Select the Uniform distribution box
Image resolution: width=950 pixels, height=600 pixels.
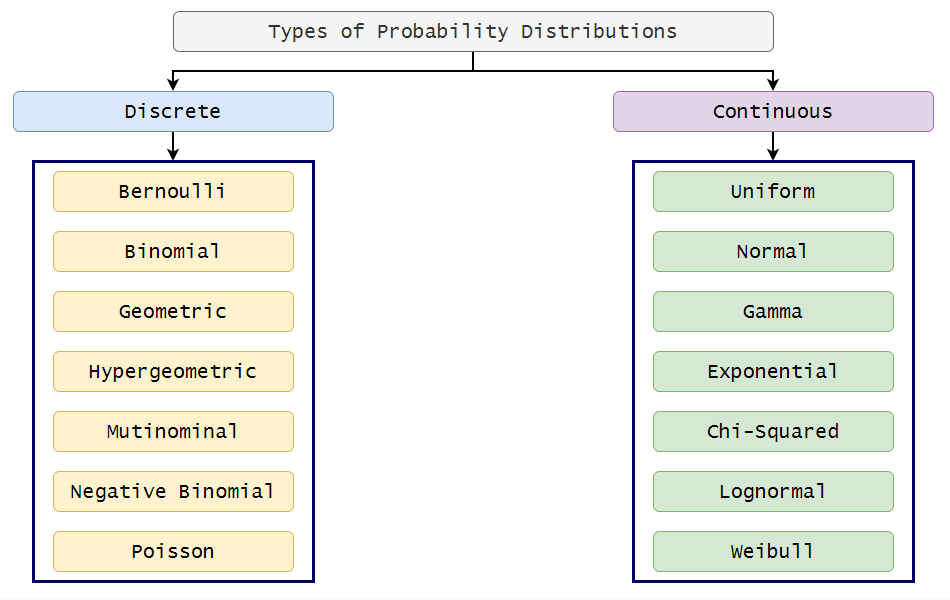pos(773,191)
